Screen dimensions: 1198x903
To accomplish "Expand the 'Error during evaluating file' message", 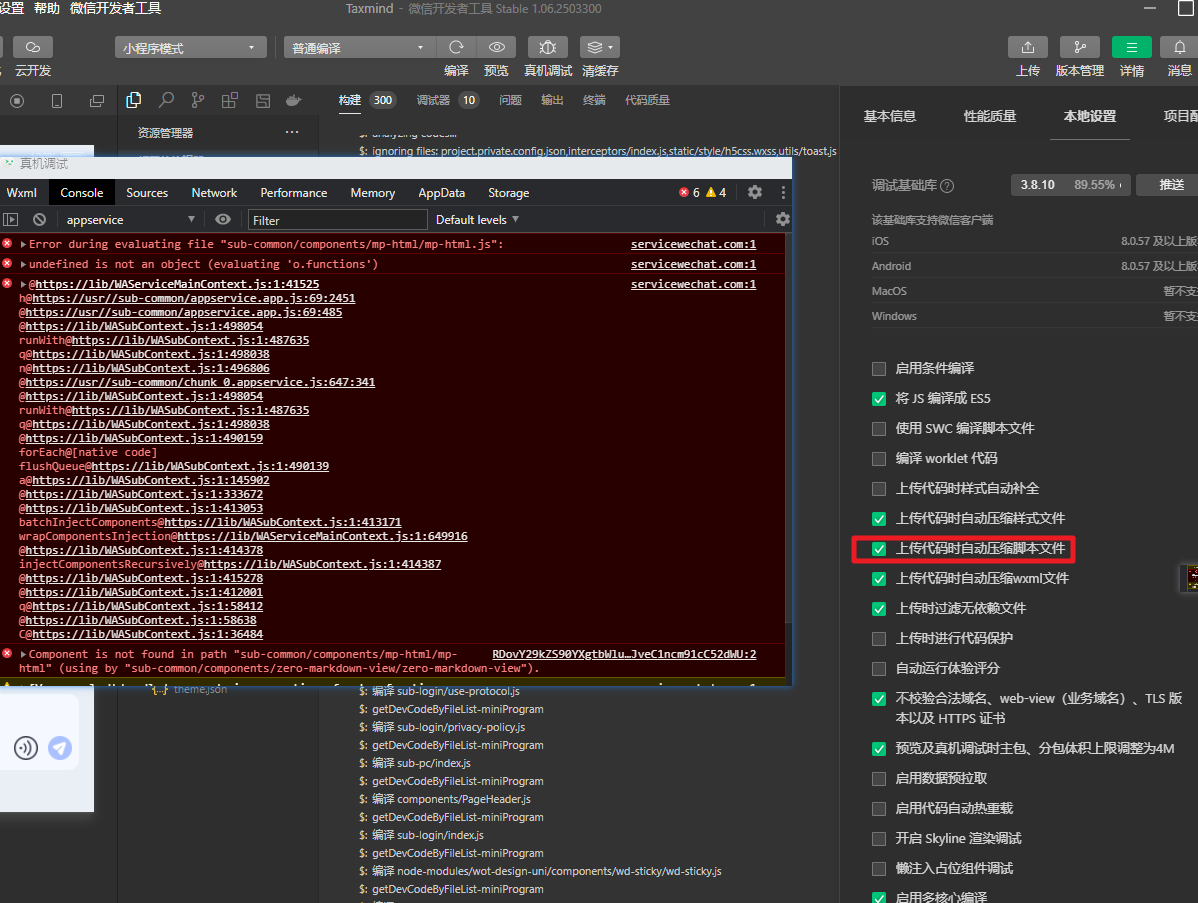I will 24,244.
